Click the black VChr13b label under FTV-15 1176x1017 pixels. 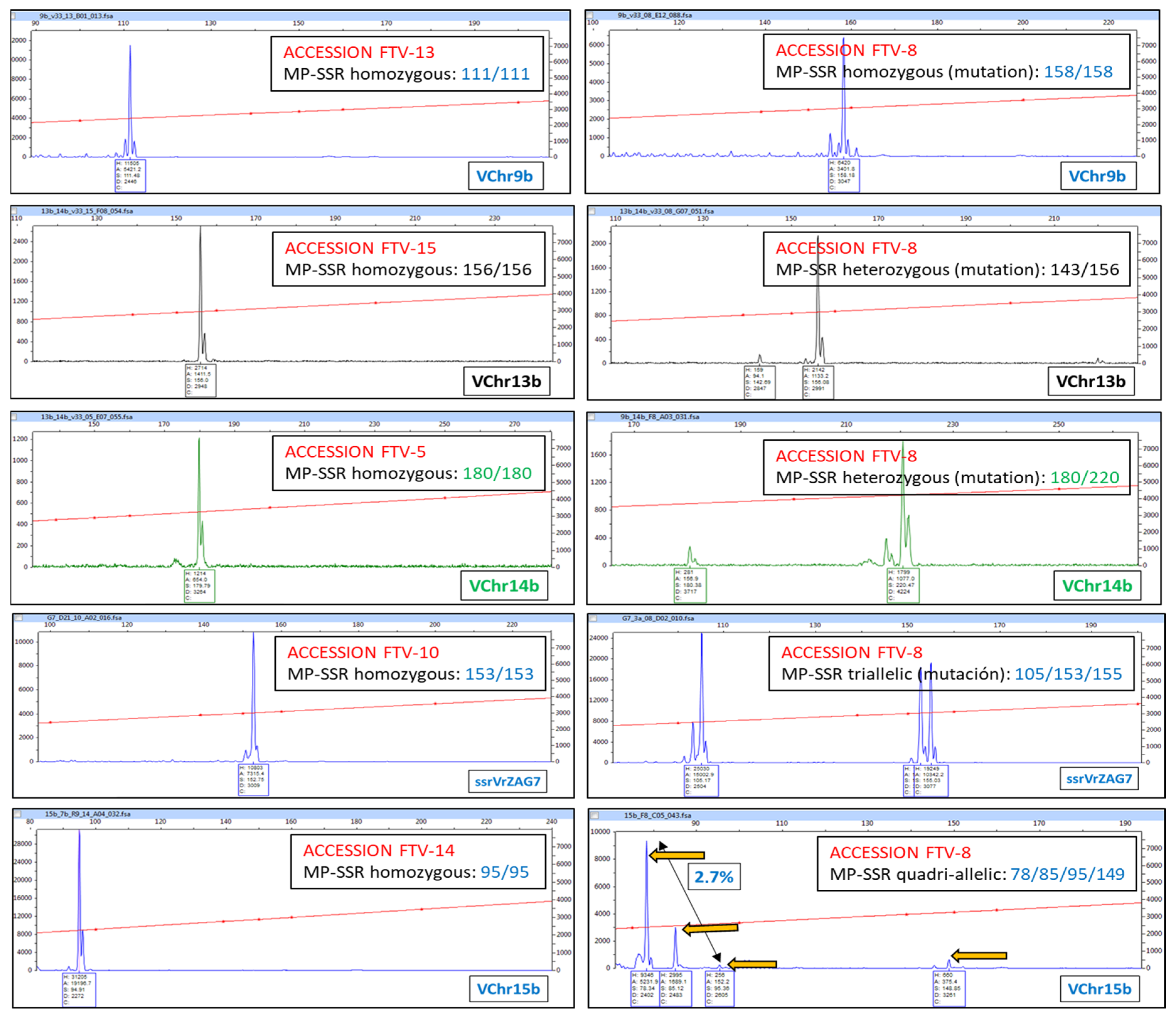[x=506, y=381]
